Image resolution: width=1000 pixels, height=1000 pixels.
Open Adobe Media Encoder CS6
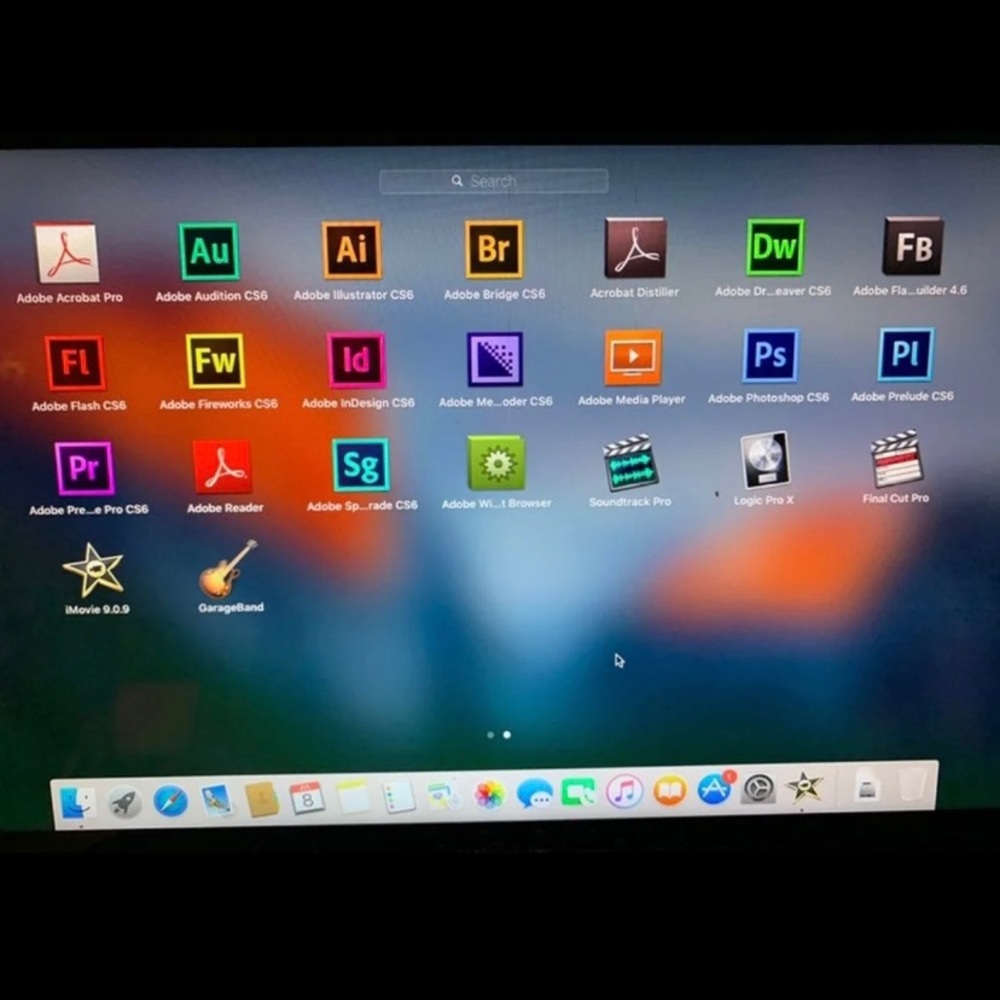495,358
